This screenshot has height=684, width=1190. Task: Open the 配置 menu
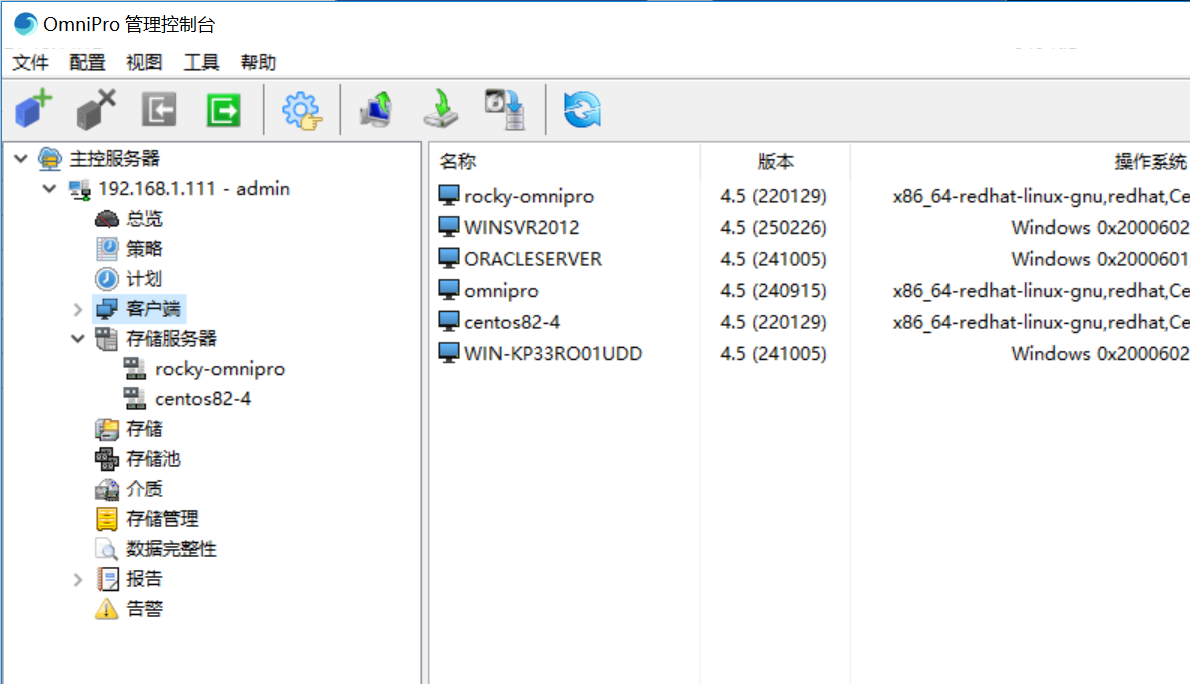pyautogui.click(x=87, y=62)
